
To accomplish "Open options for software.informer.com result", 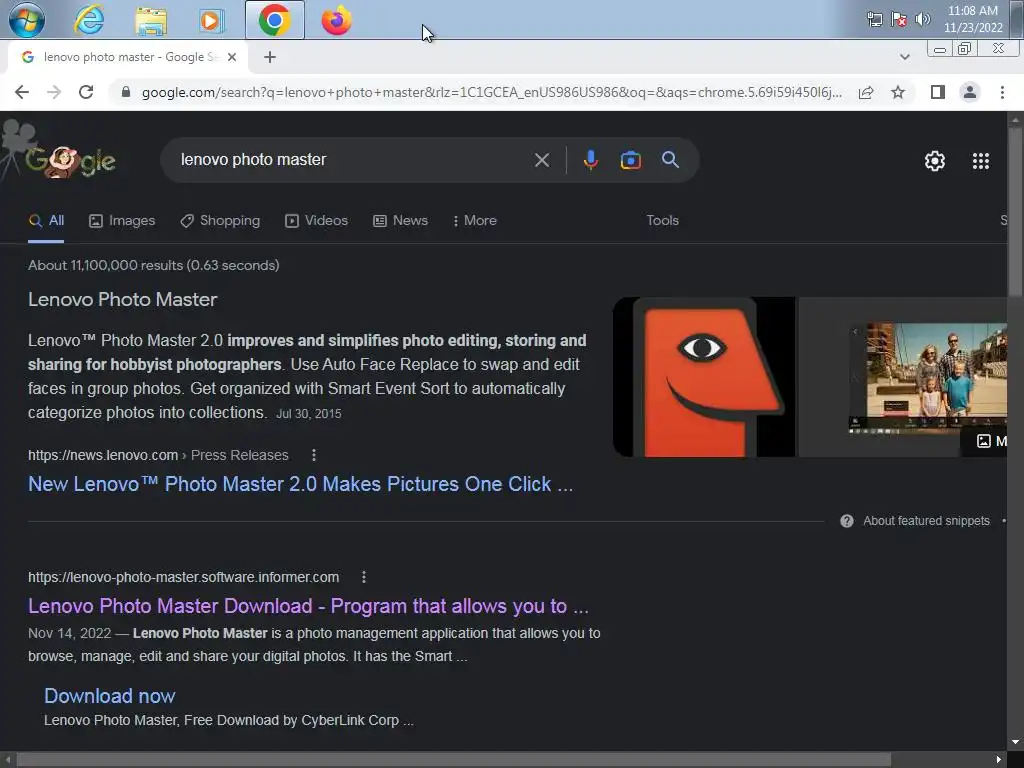I will coord(364,577).
